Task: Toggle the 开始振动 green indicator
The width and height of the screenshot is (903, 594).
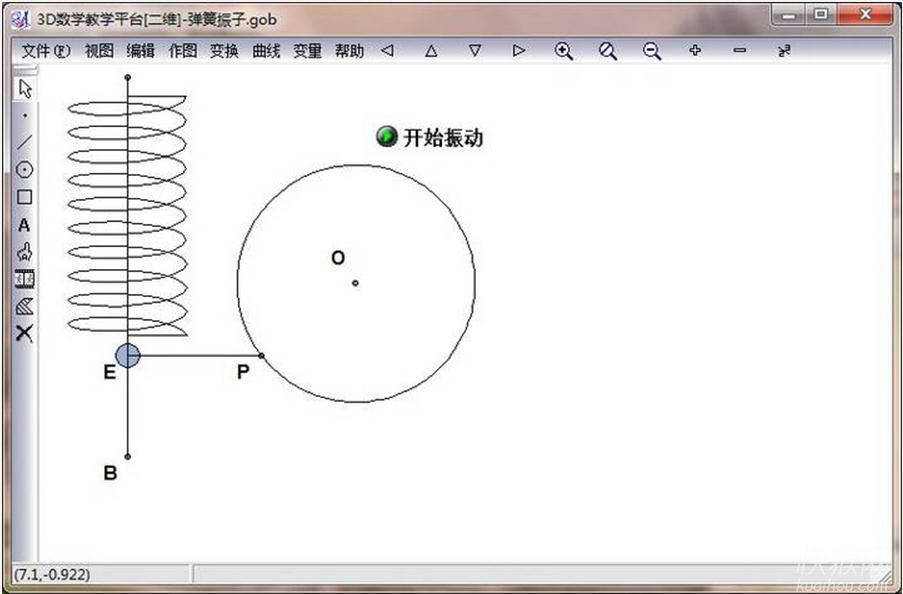Action: point(386,137)
